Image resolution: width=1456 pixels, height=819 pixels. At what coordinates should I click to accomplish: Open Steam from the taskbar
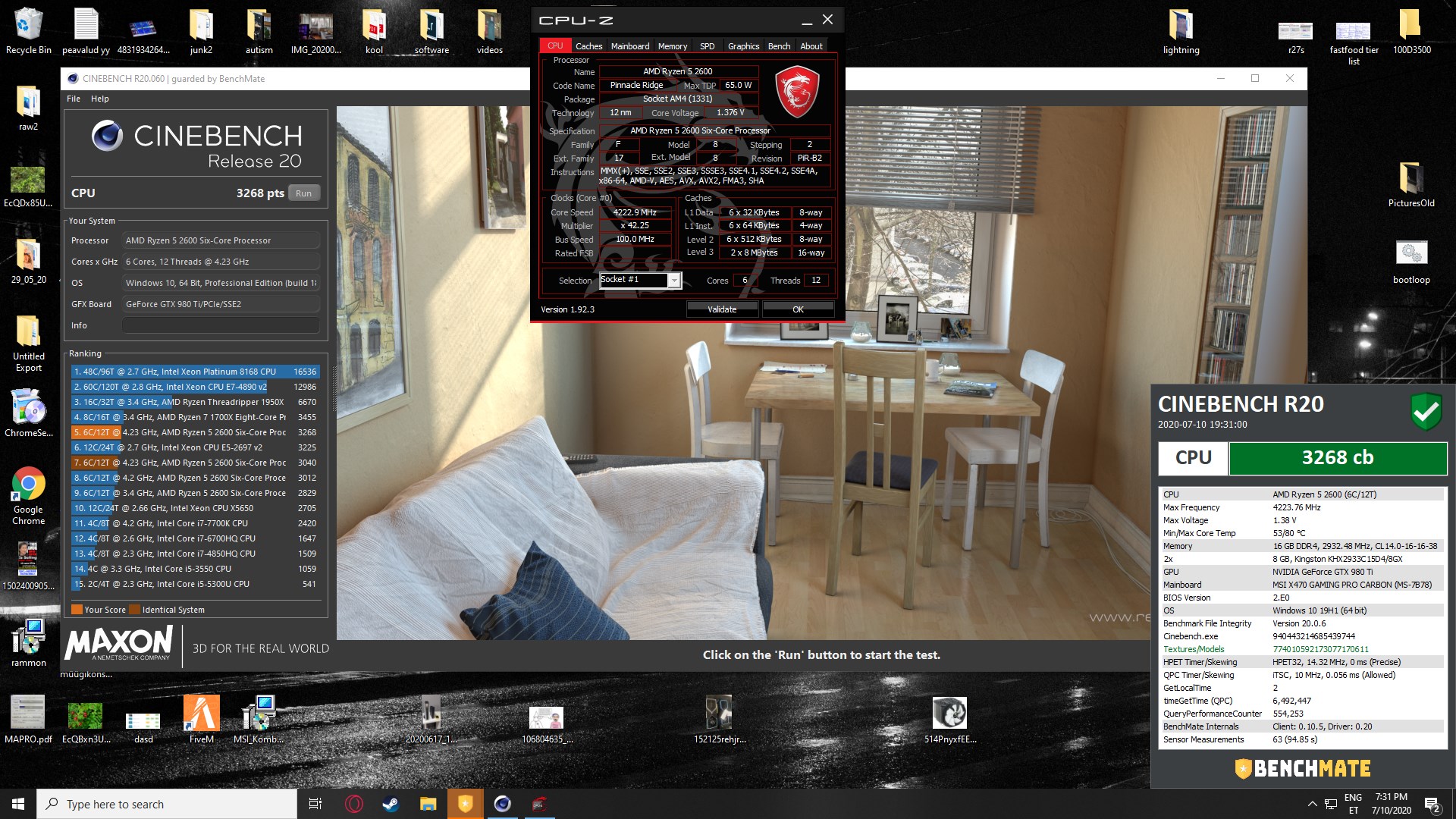tap(391, 804)
